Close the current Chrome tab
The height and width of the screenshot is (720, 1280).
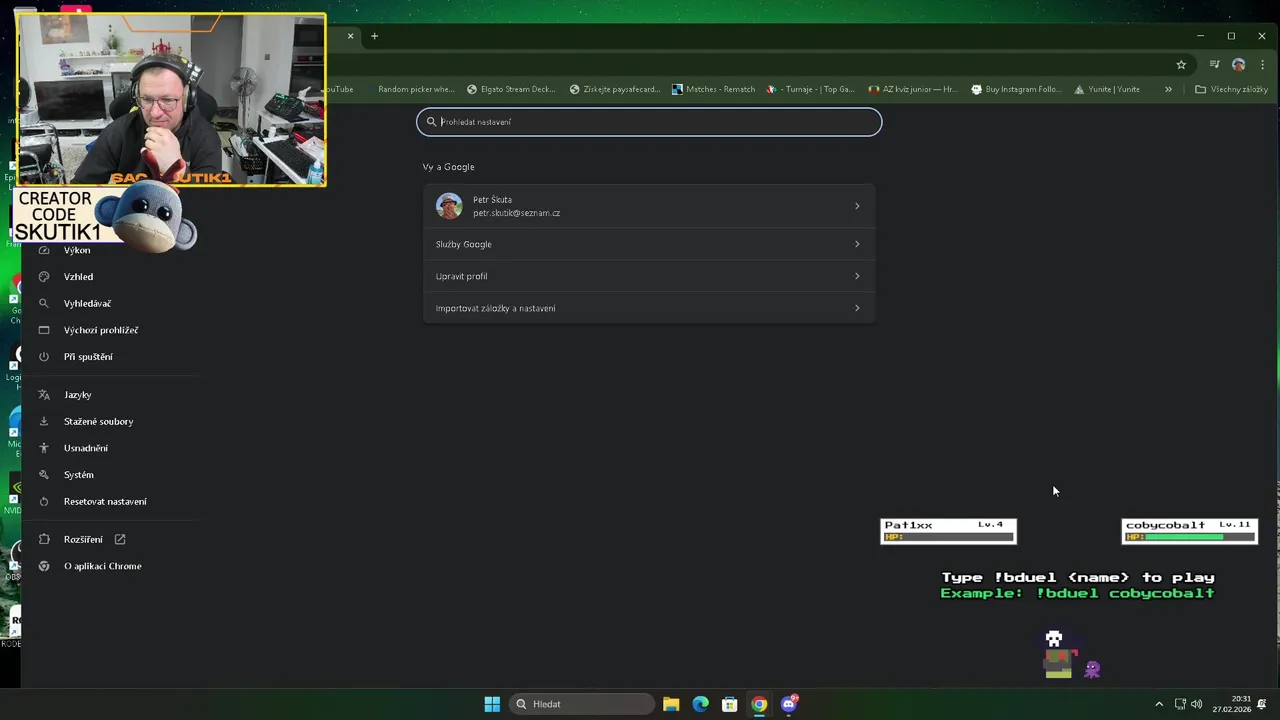pos(350,36)
